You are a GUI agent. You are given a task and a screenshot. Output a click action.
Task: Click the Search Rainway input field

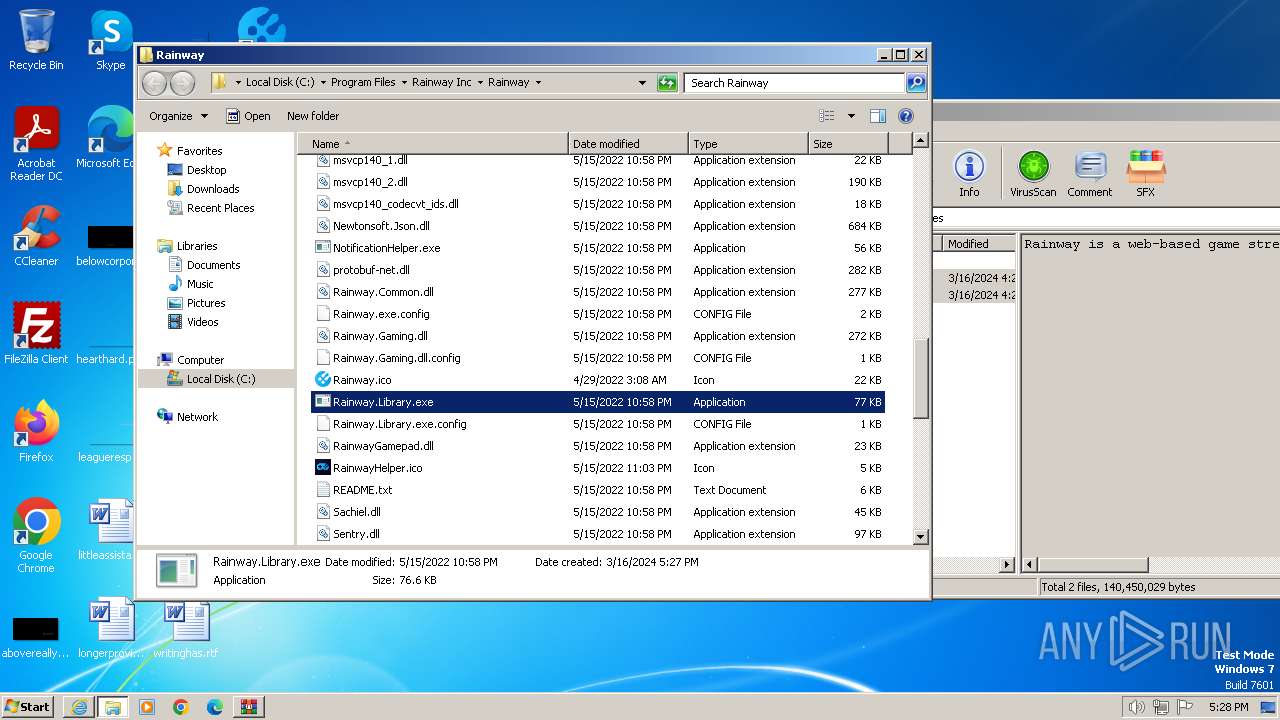click(x=795, y=83)
